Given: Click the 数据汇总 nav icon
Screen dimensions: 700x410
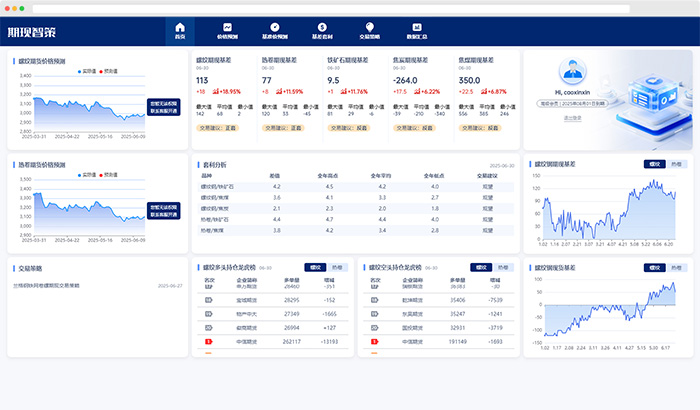Looking at the screenshot, I should click(x=417, y=29).
